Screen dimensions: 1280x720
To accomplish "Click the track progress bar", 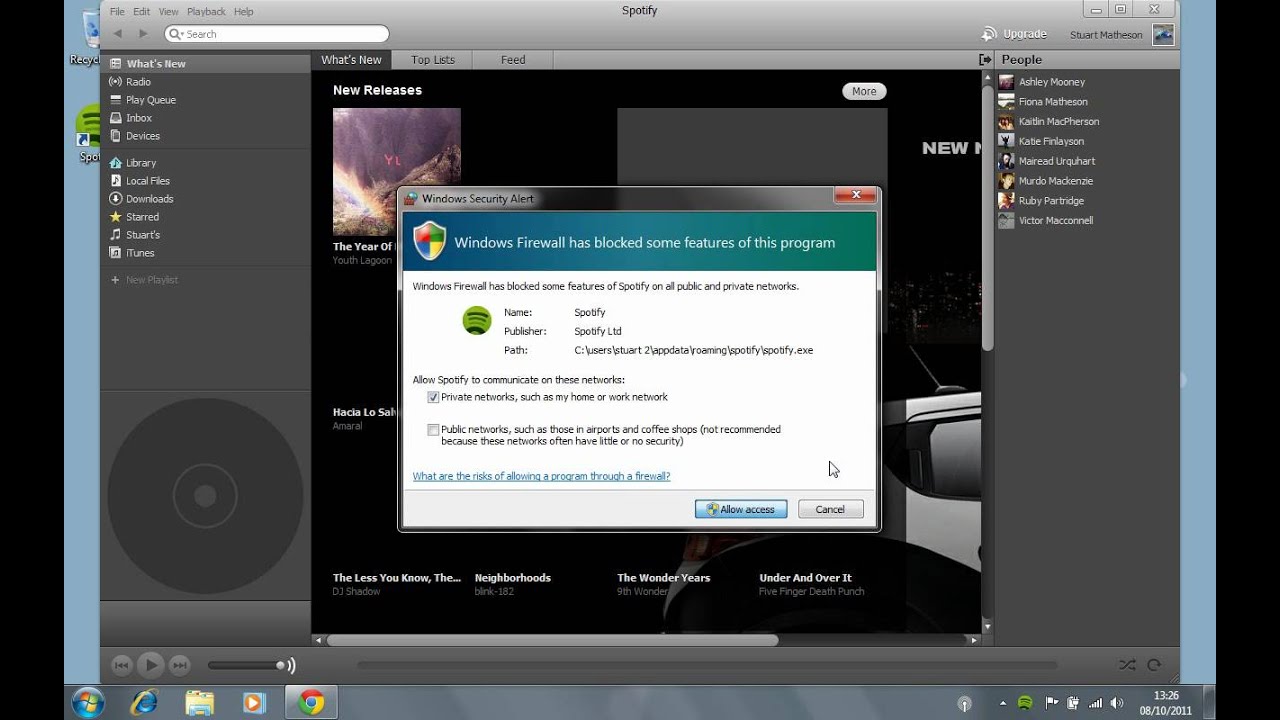I will pos(706,665).
